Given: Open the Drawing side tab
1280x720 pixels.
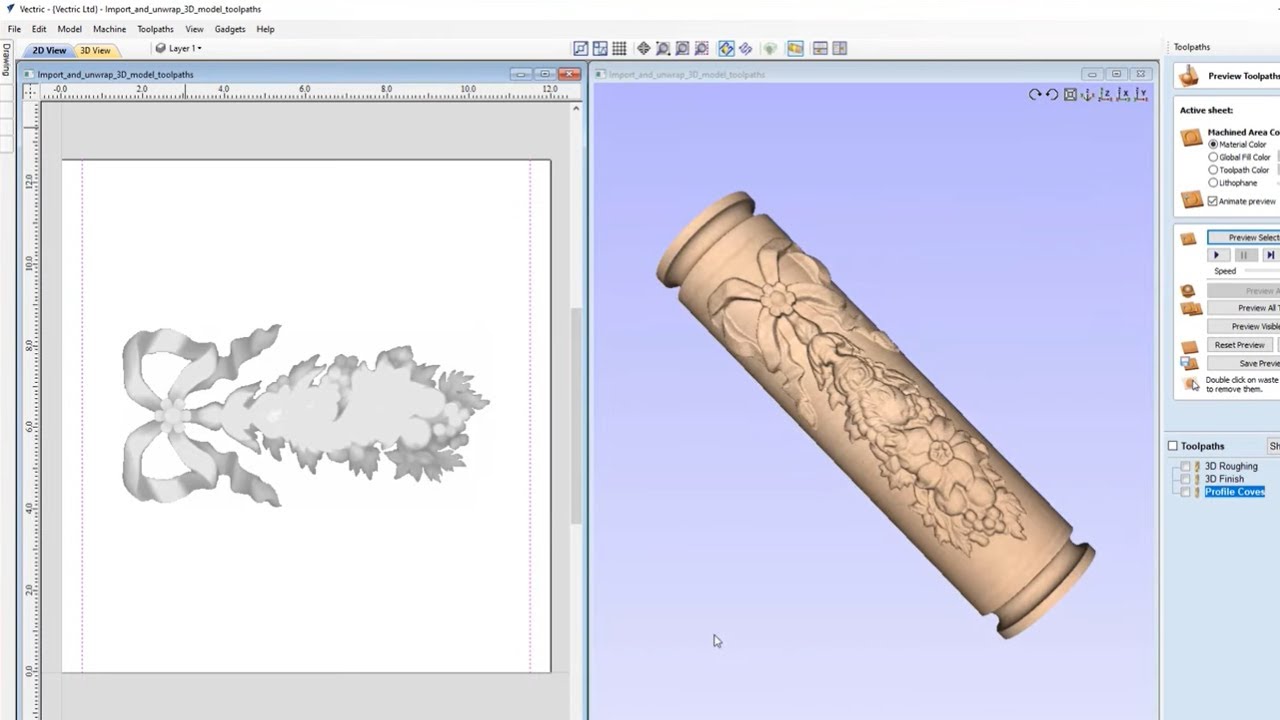Looking at the screenshot, I should tap(6, 61).
